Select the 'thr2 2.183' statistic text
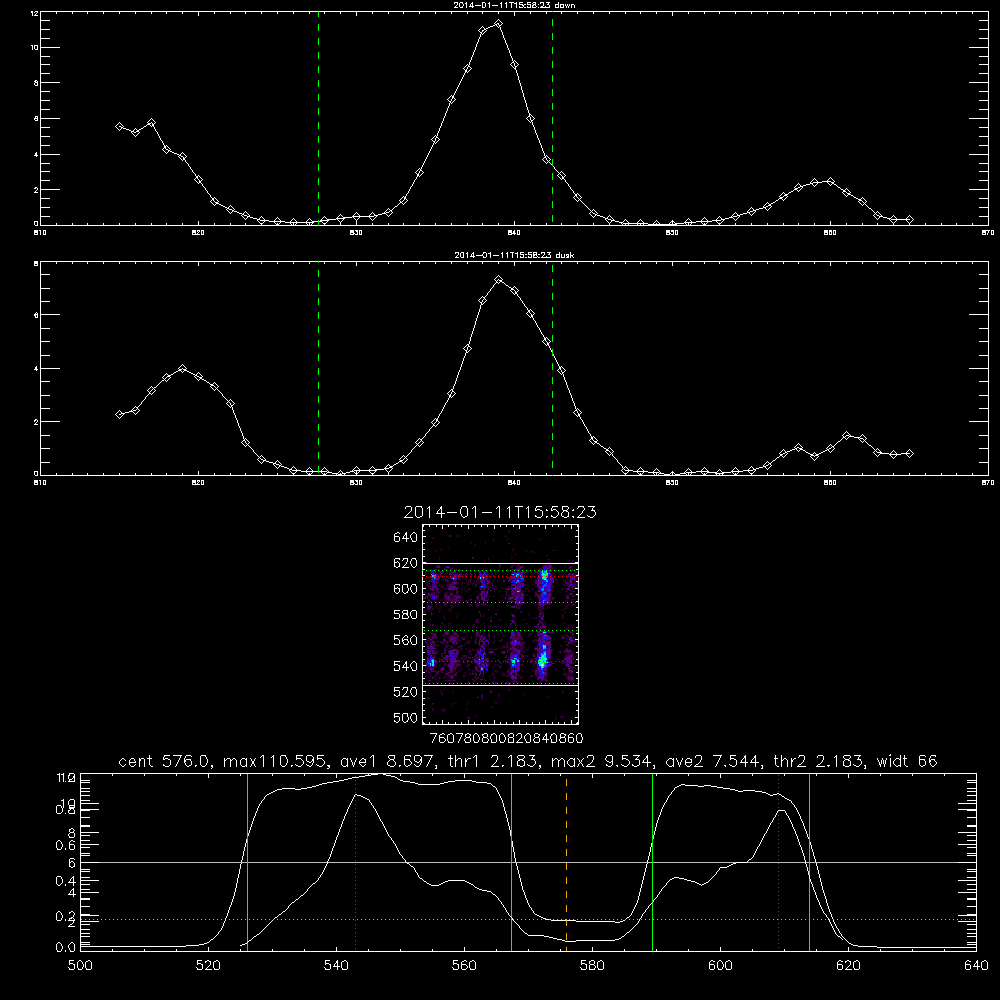This screenshot has height=1000, width=1000. [820, 761]
